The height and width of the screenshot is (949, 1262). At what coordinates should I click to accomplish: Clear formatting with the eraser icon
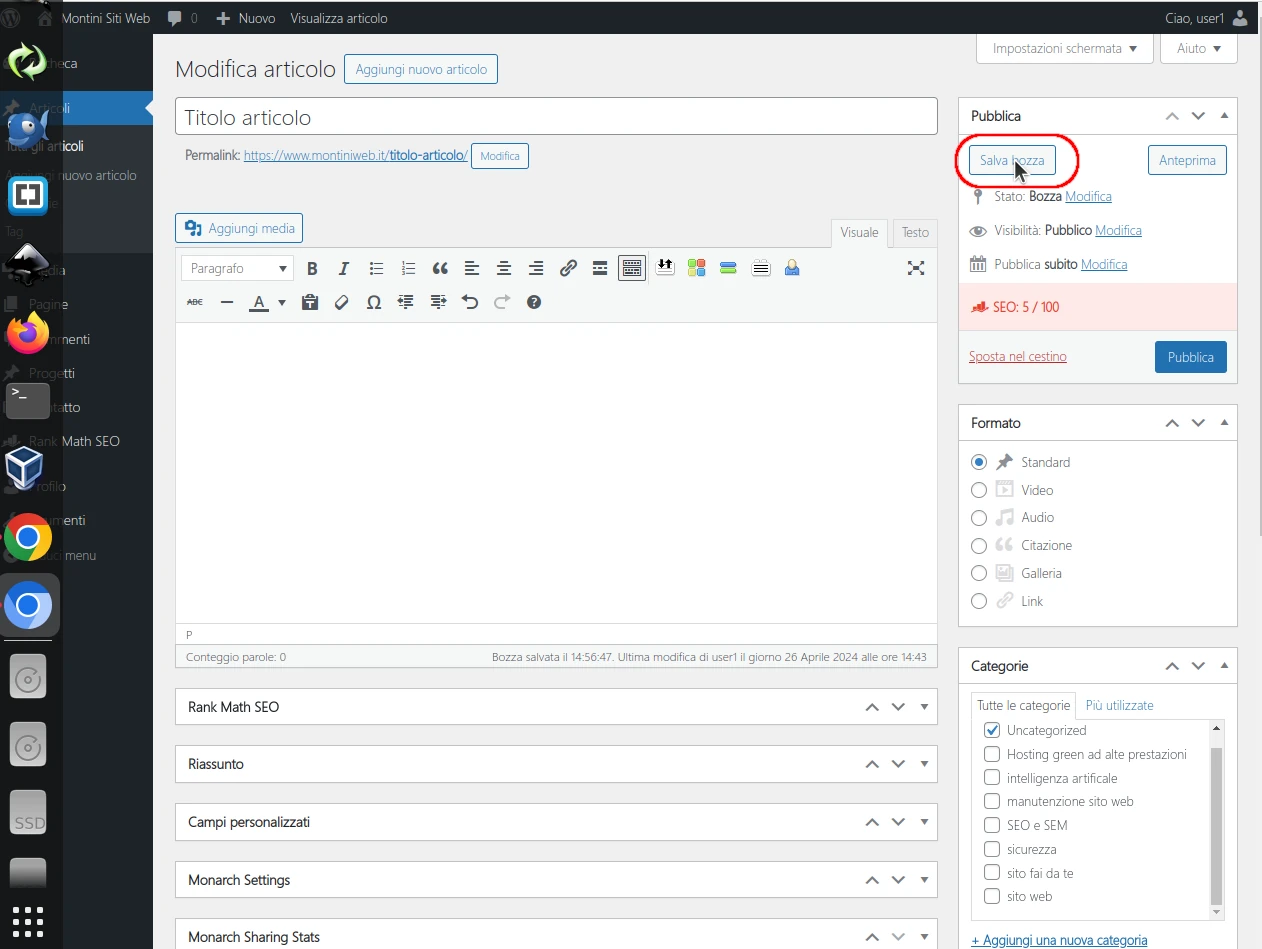342,302
